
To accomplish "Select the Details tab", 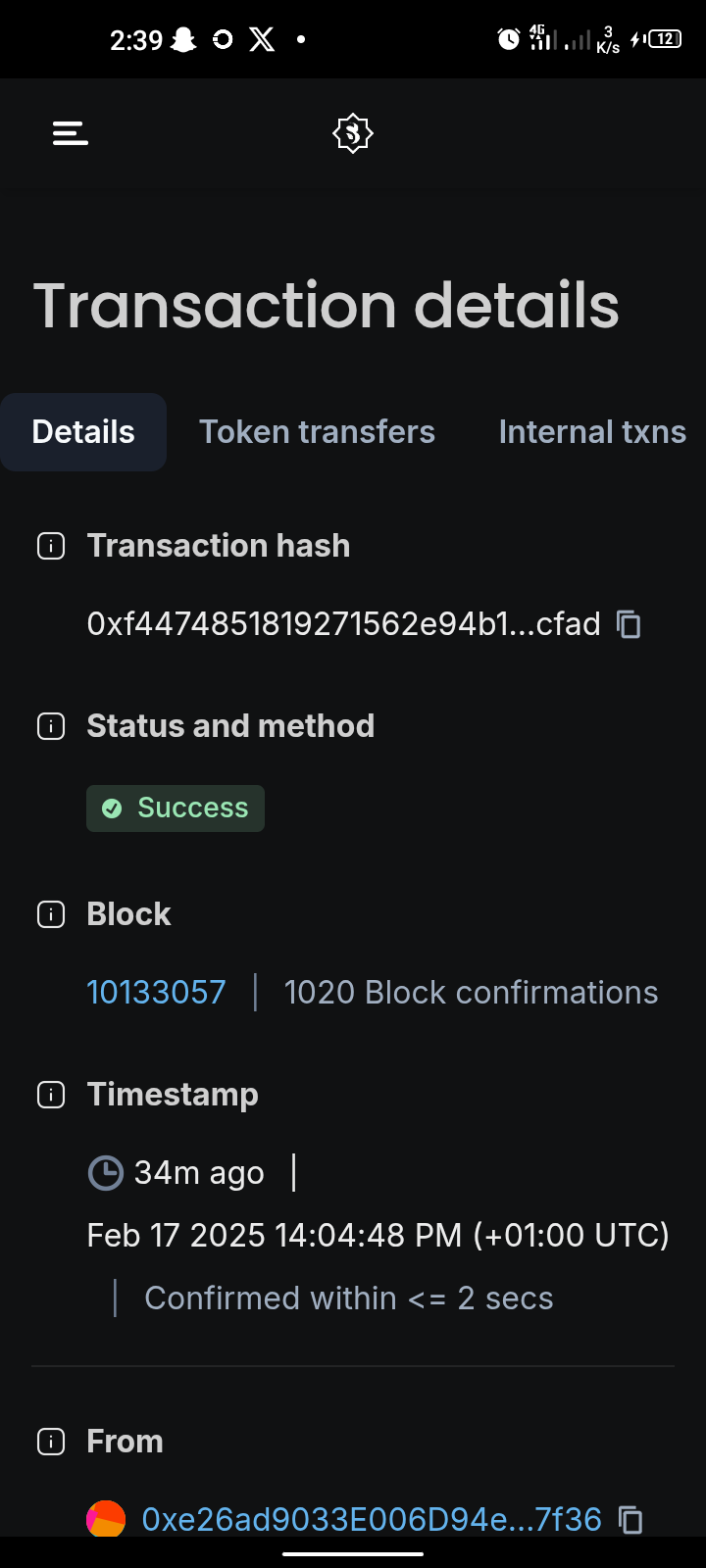I will pos(83,432).
